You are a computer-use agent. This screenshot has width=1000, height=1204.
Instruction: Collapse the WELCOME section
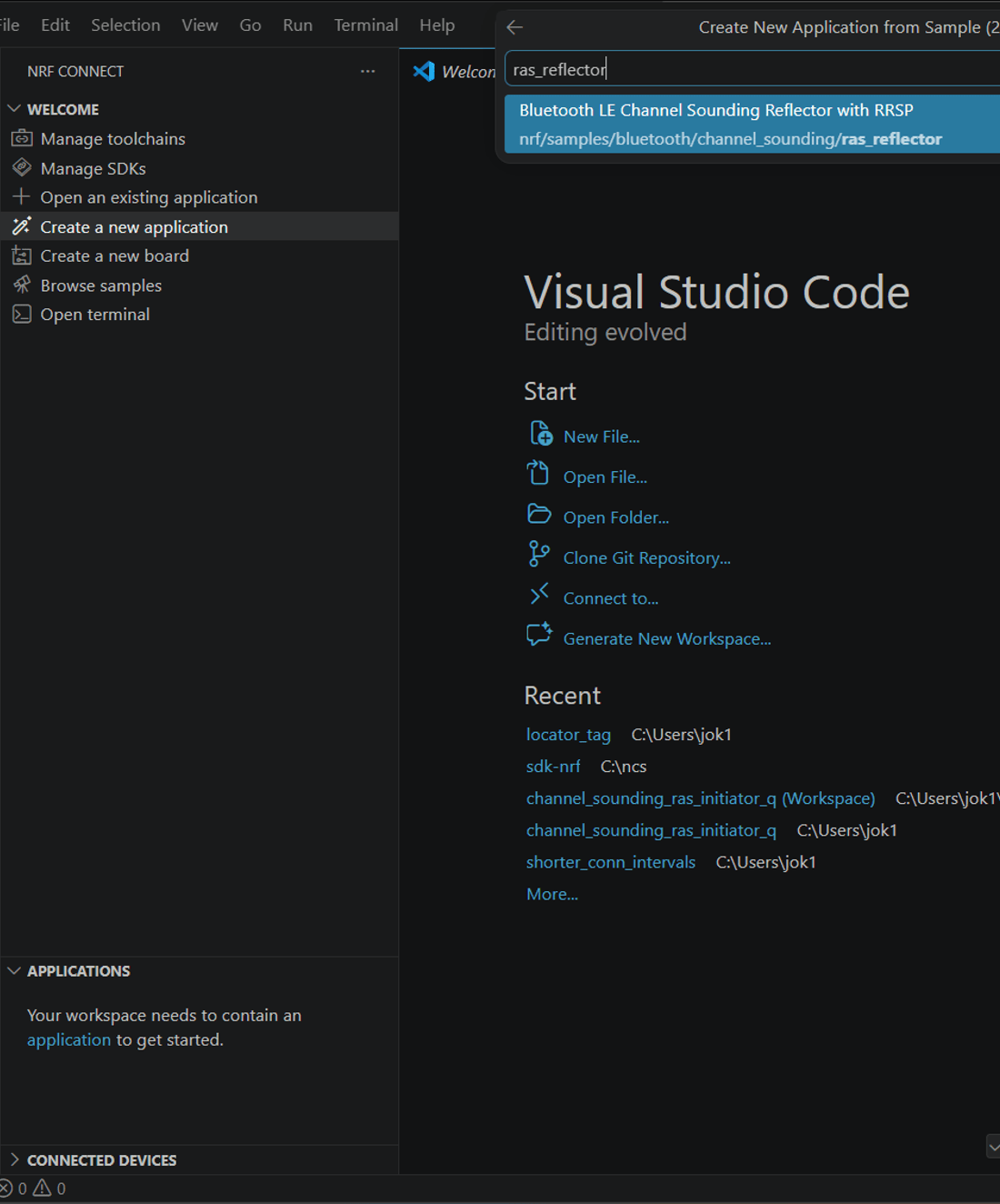pos(15,108)
